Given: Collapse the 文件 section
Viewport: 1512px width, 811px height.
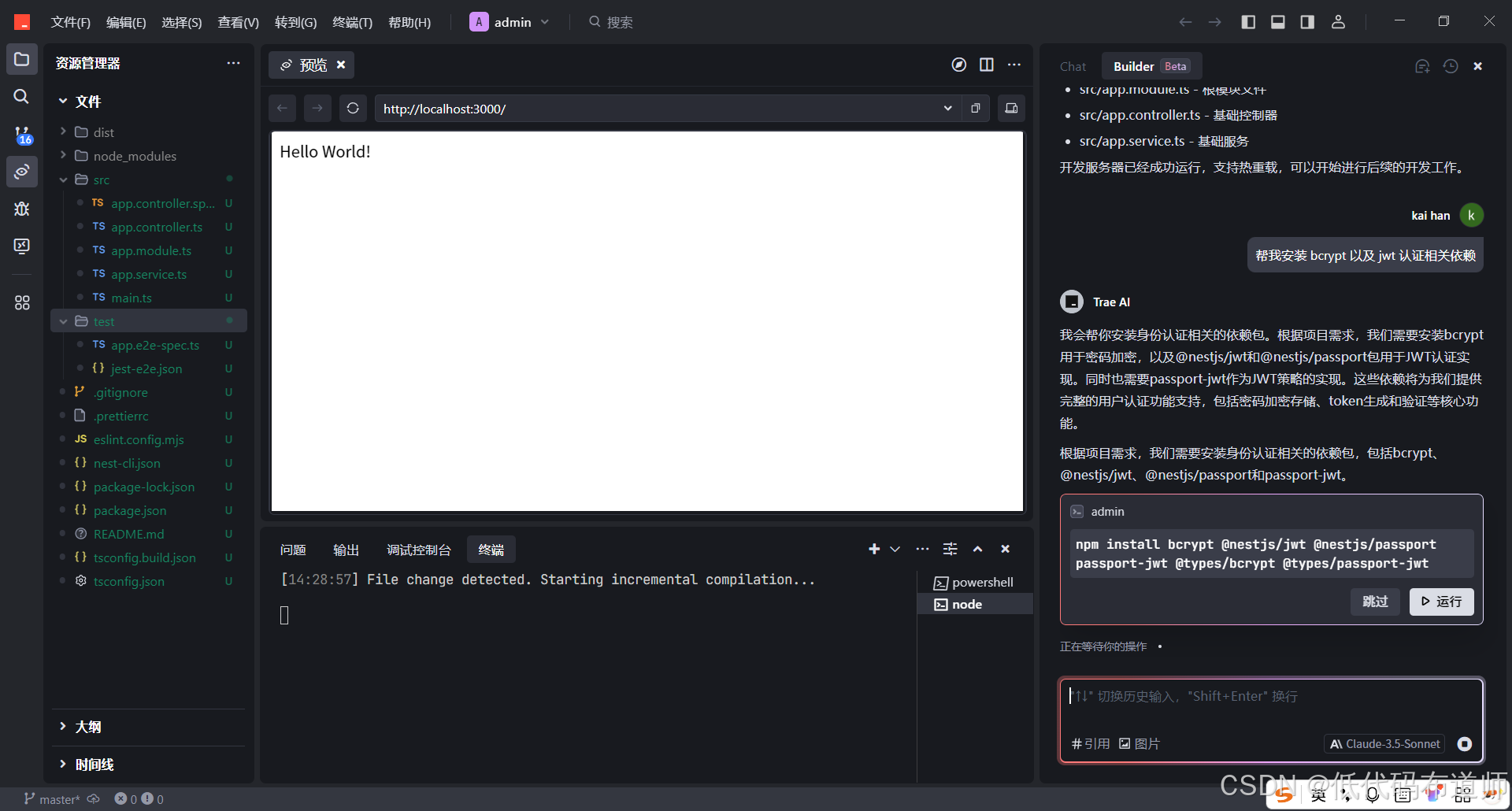Looking at the screenshot, I should [x=63, y=101].
